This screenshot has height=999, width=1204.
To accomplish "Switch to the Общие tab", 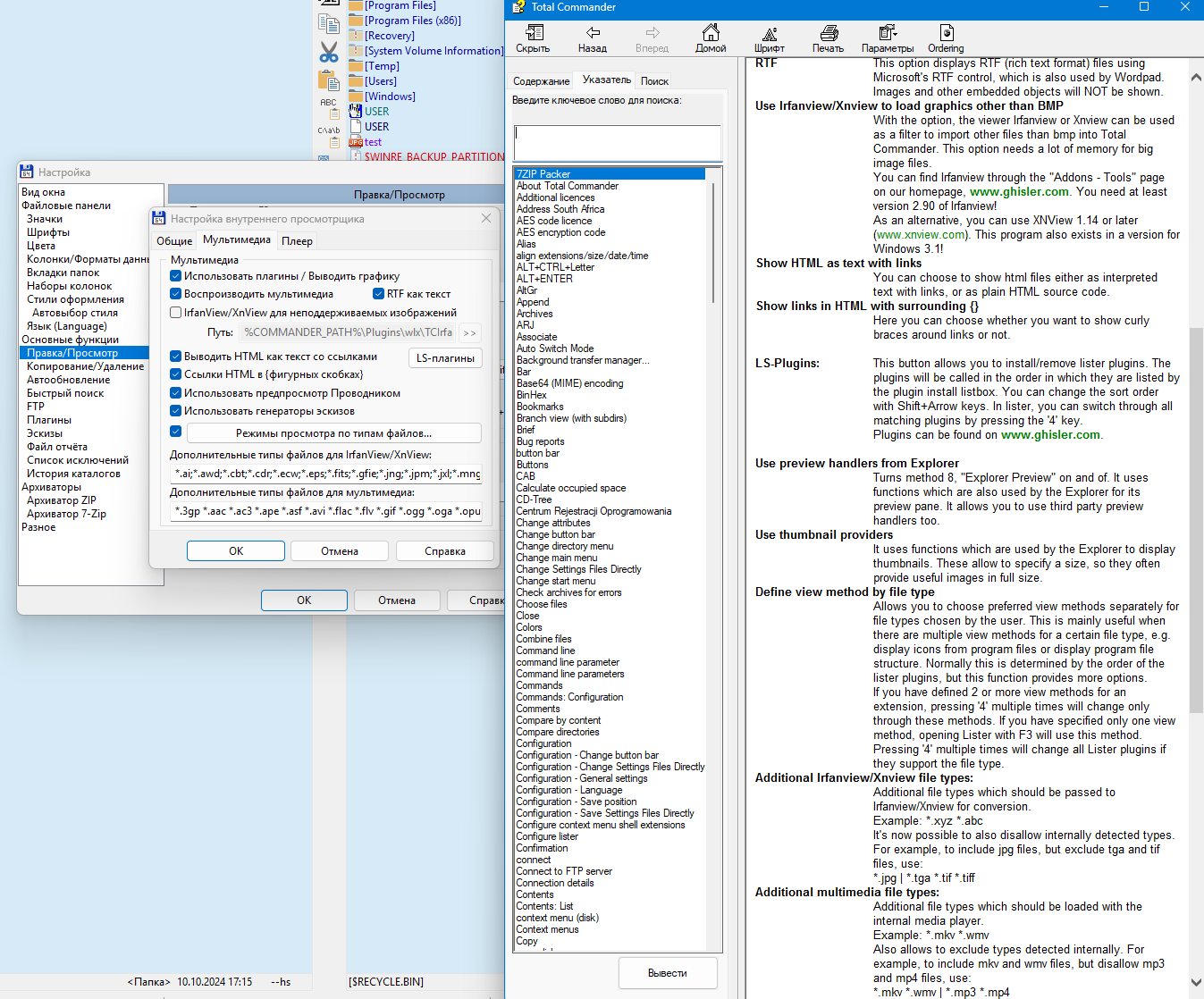I will 174,241.
